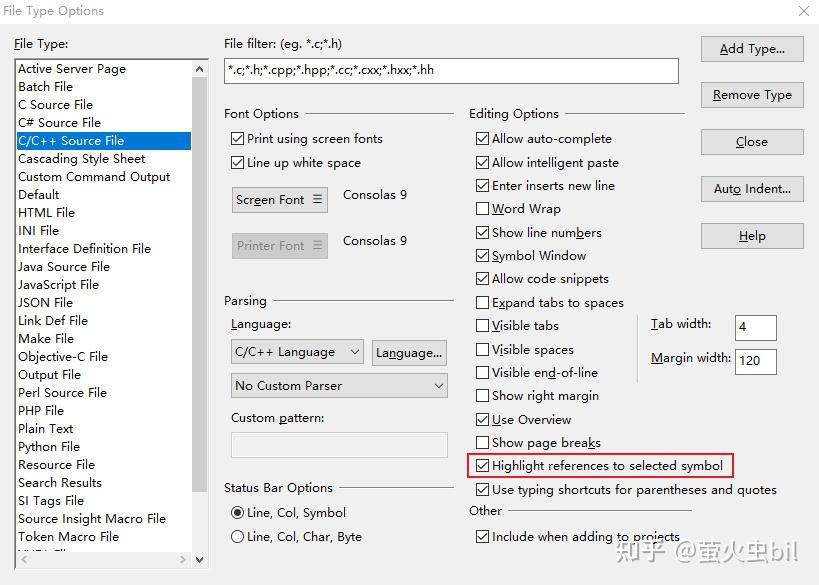Click the horizontal scroll right arrow
This screenshot has width=819, height=585.
182,559
